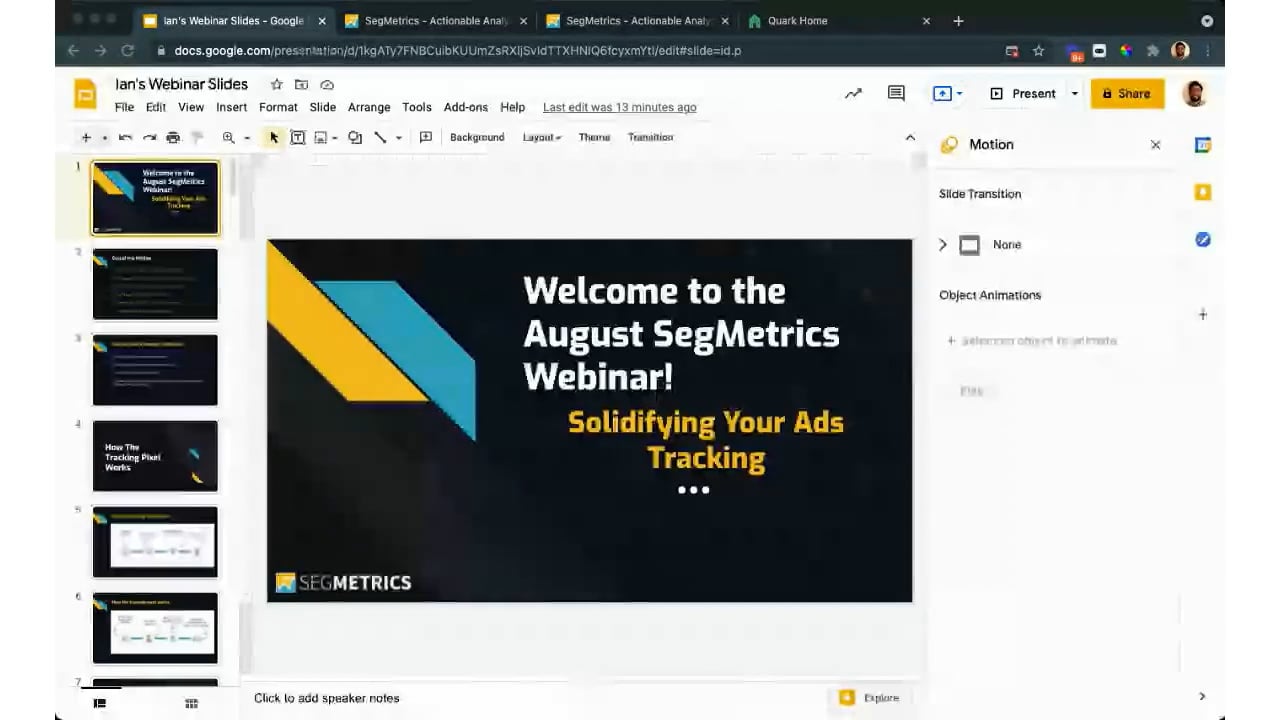Collapse the menus with the toolbar chevron
The image size is (1280, 720).
910,137
